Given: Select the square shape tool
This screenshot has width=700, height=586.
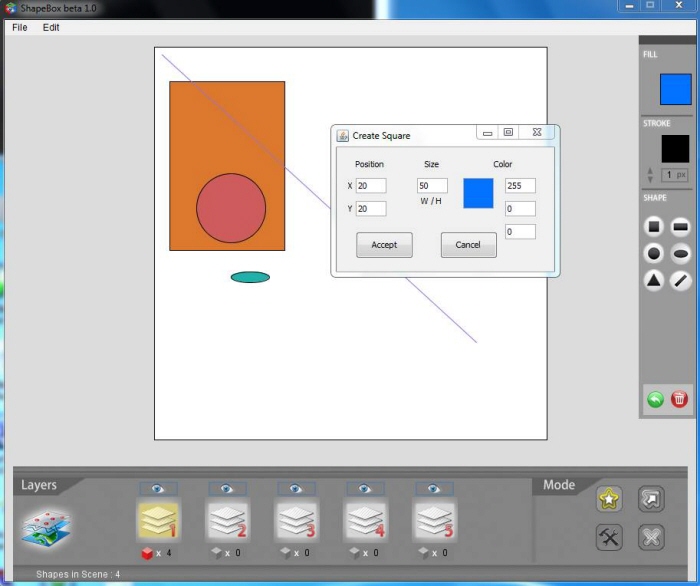Looking at the screenshot, I should point(654,227).
